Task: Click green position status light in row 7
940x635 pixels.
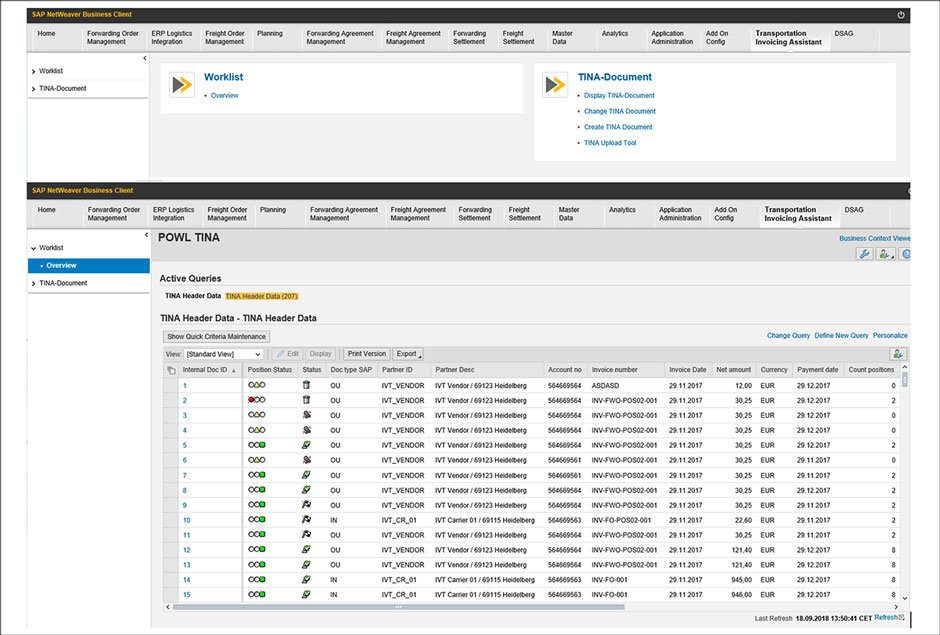Action: tap(262, 475)
